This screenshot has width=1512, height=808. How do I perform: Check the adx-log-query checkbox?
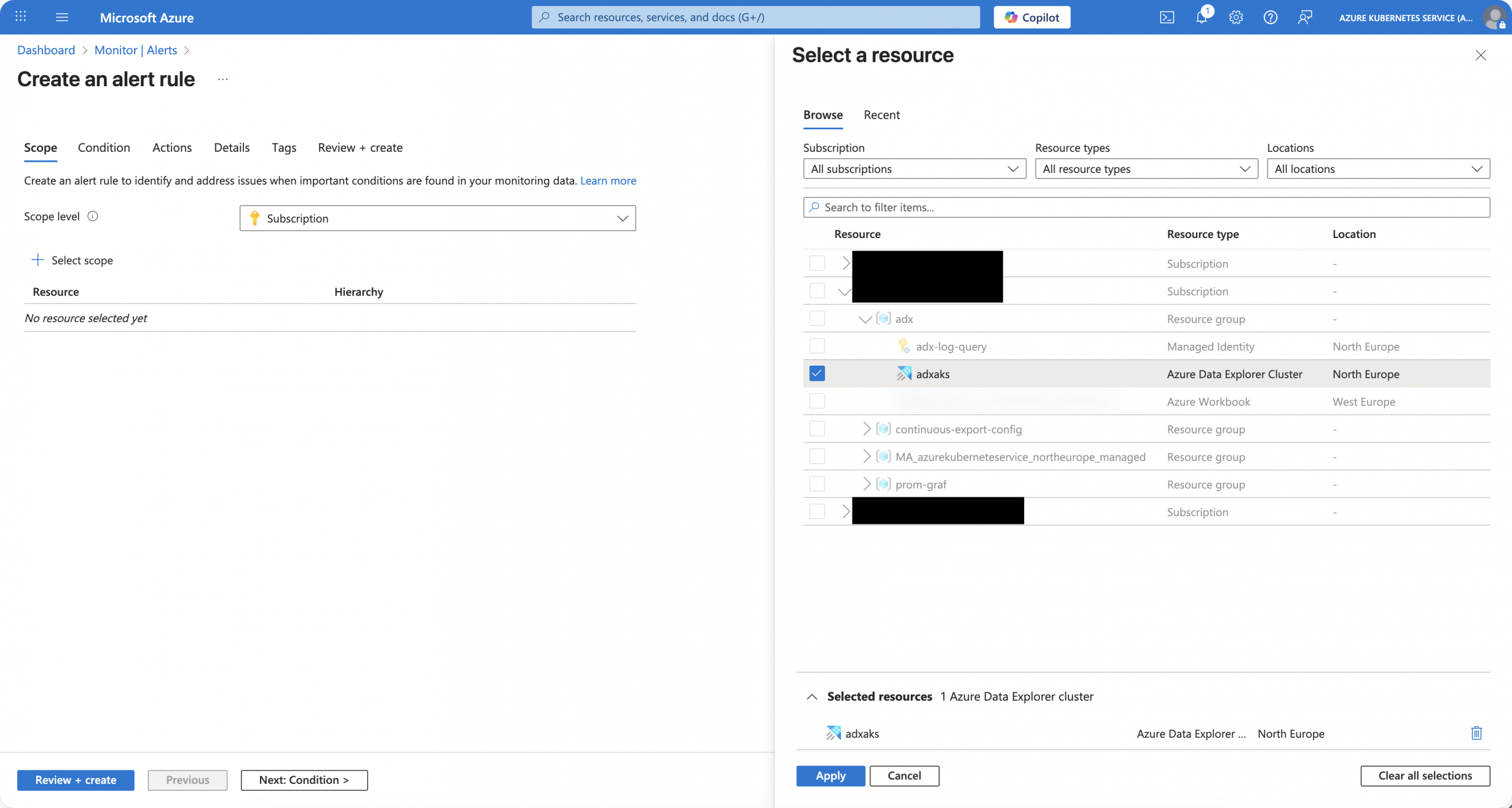817,346
